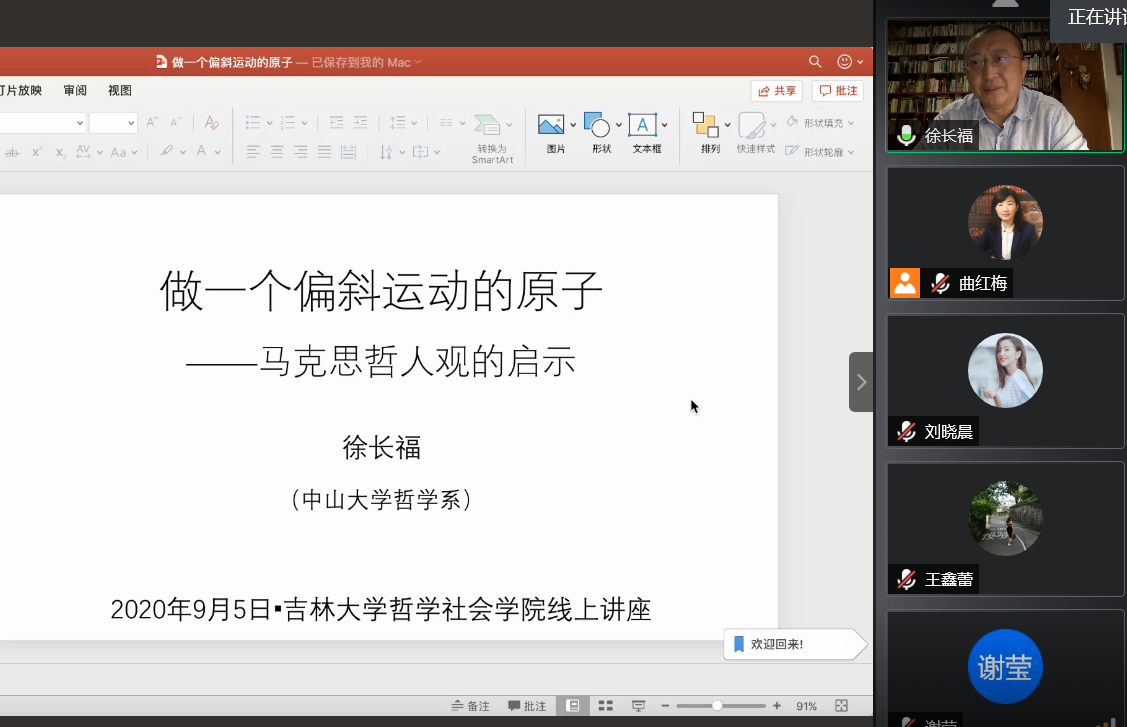Click the Picture (图片) insert icon
Viewport: 1127px width, 727px height.
pos(551,125)
